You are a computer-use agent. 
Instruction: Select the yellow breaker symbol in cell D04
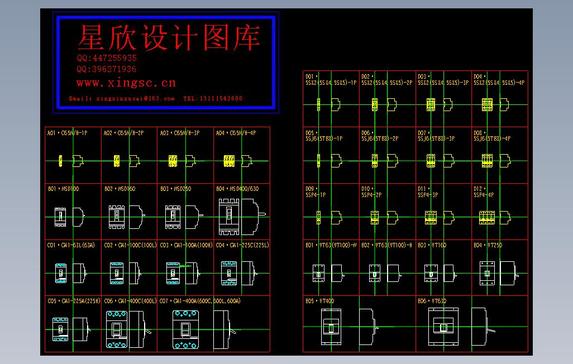[487, 105]
